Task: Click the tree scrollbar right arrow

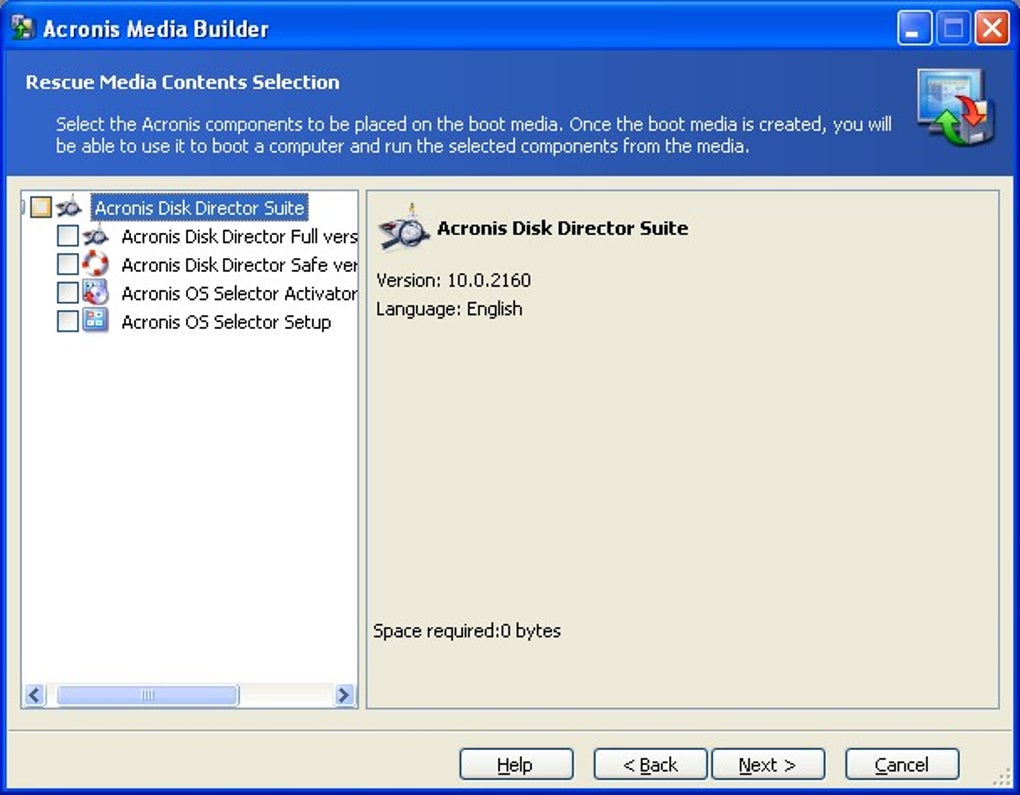Action: pos(344,695)
